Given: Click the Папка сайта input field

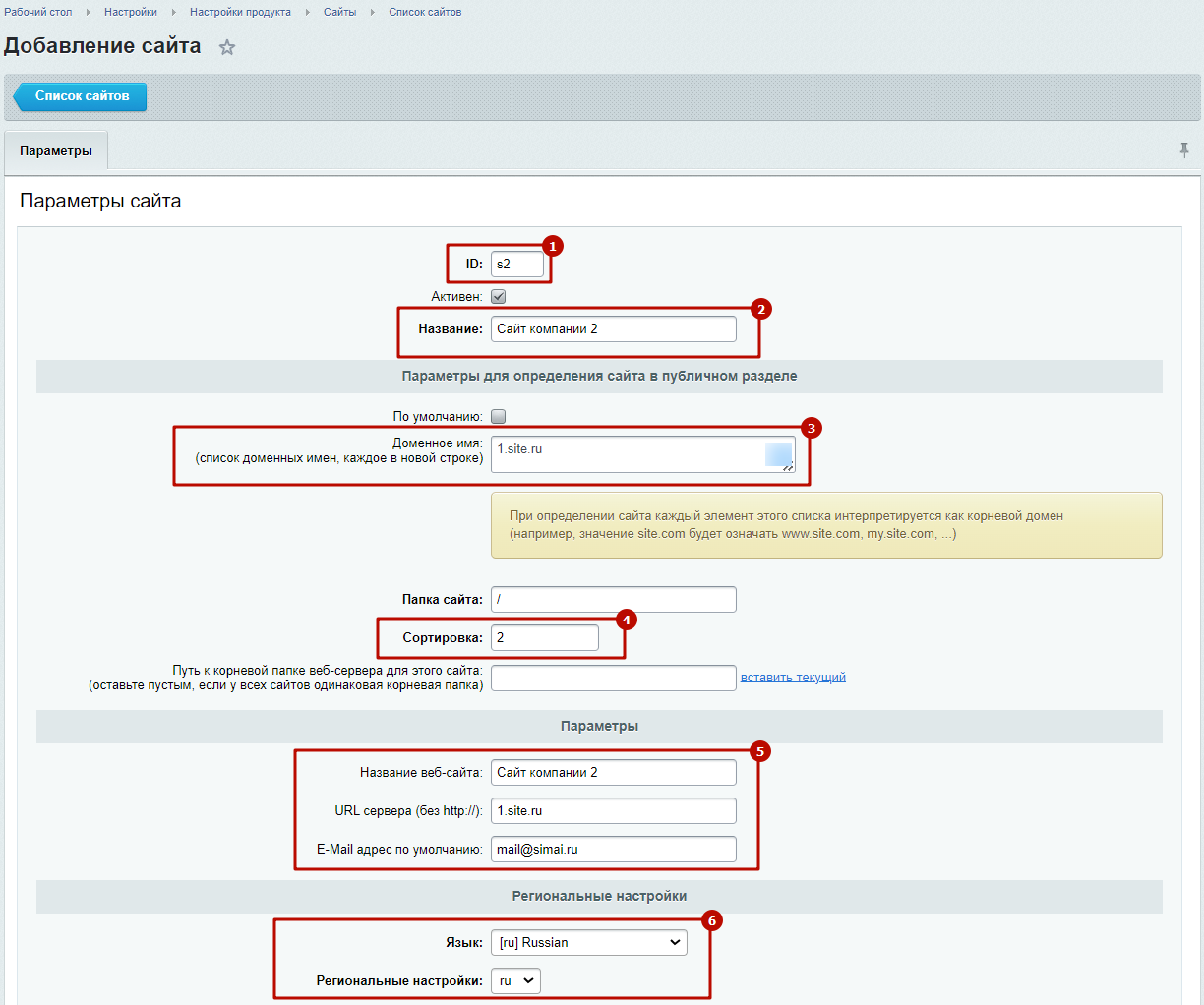Looking at the screenshot, I should point(613,599).
